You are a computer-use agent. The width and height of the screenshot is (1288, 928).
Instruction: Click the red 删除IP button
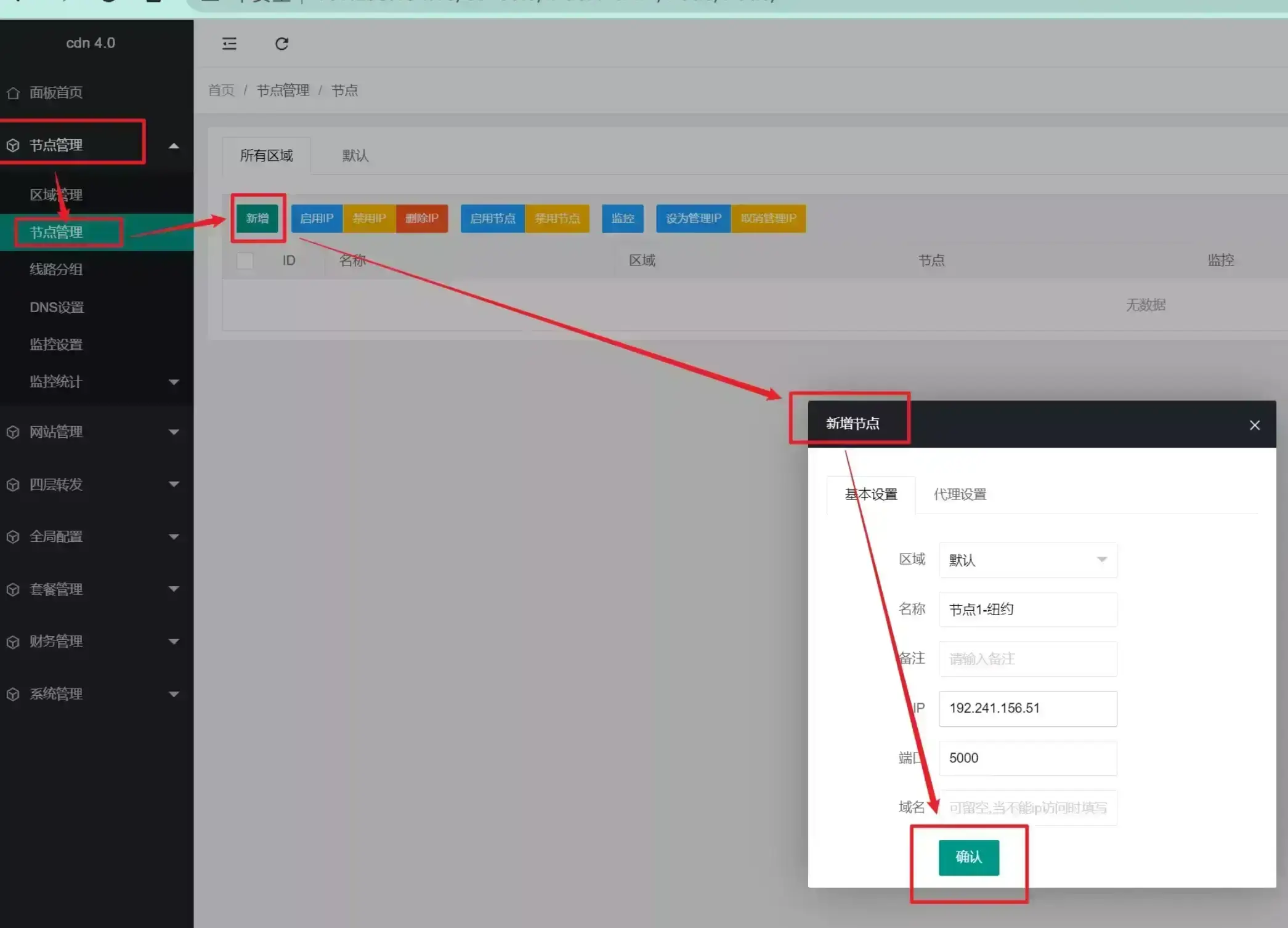(422, 219)
